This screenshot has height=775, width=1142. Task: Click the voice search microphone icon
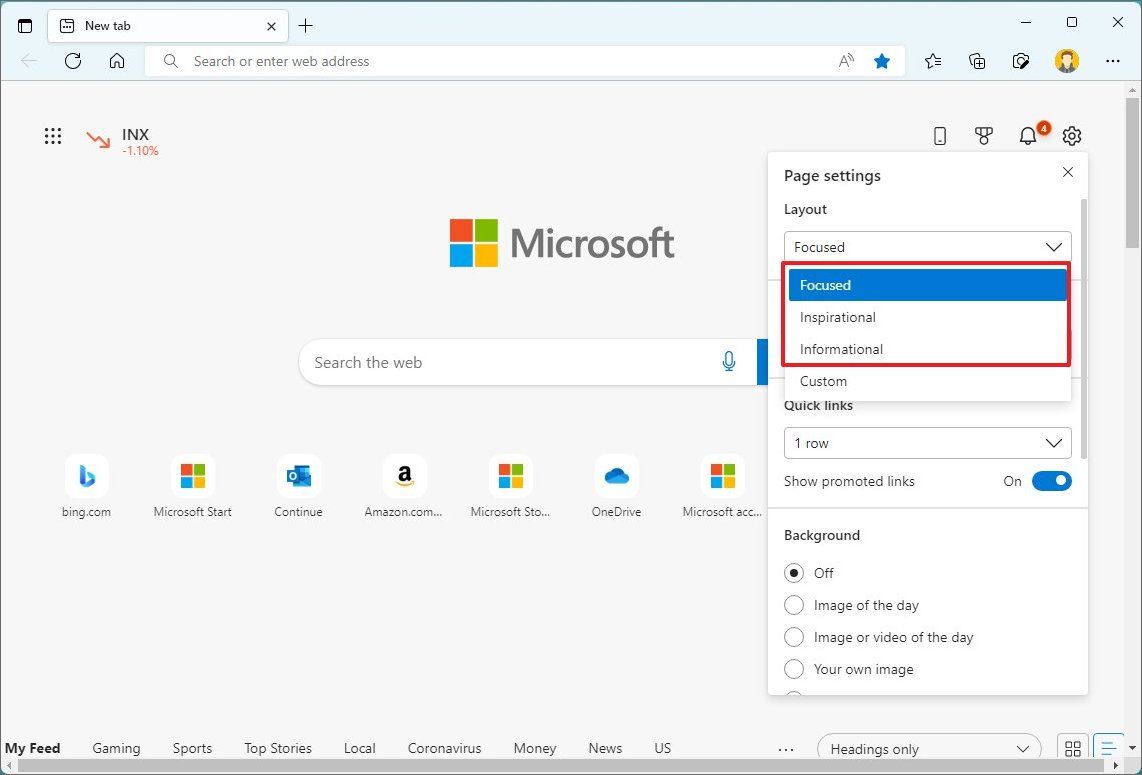pyautogui.click(x=729, y=362)
